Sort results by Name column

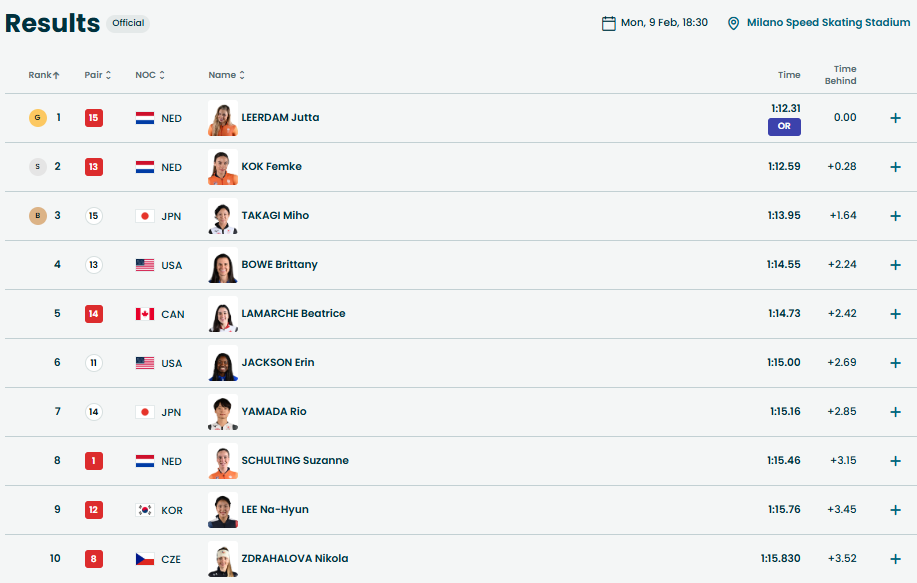(x=226, y=75)
